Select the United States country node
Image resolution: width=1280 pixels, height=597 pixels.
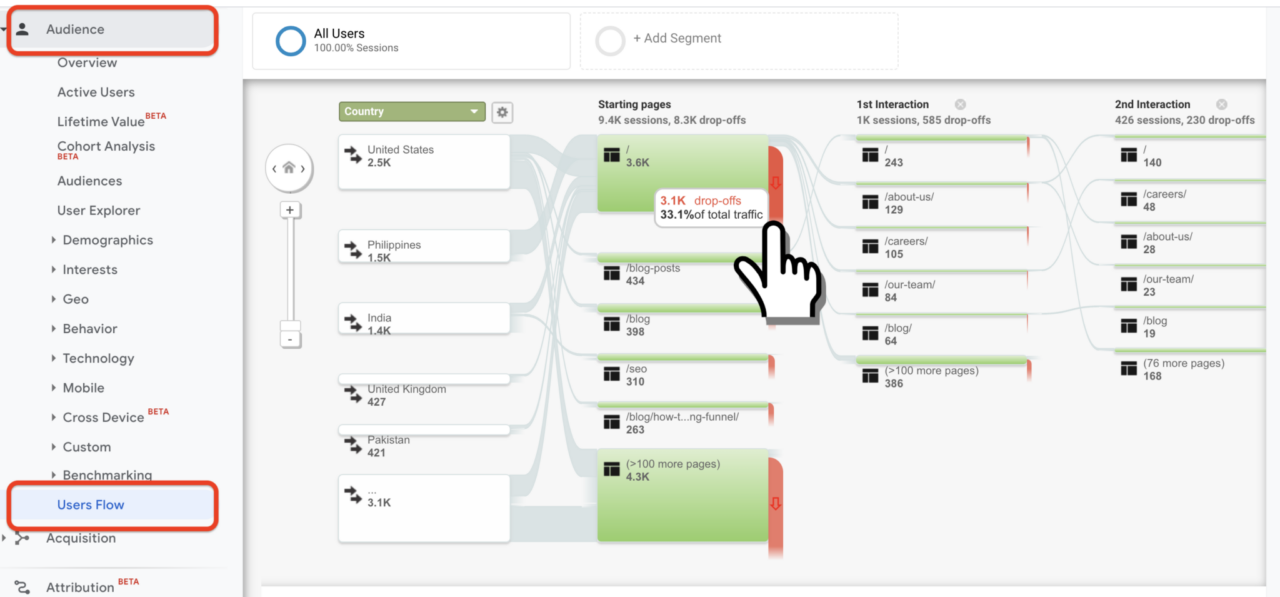pos(424,160)
